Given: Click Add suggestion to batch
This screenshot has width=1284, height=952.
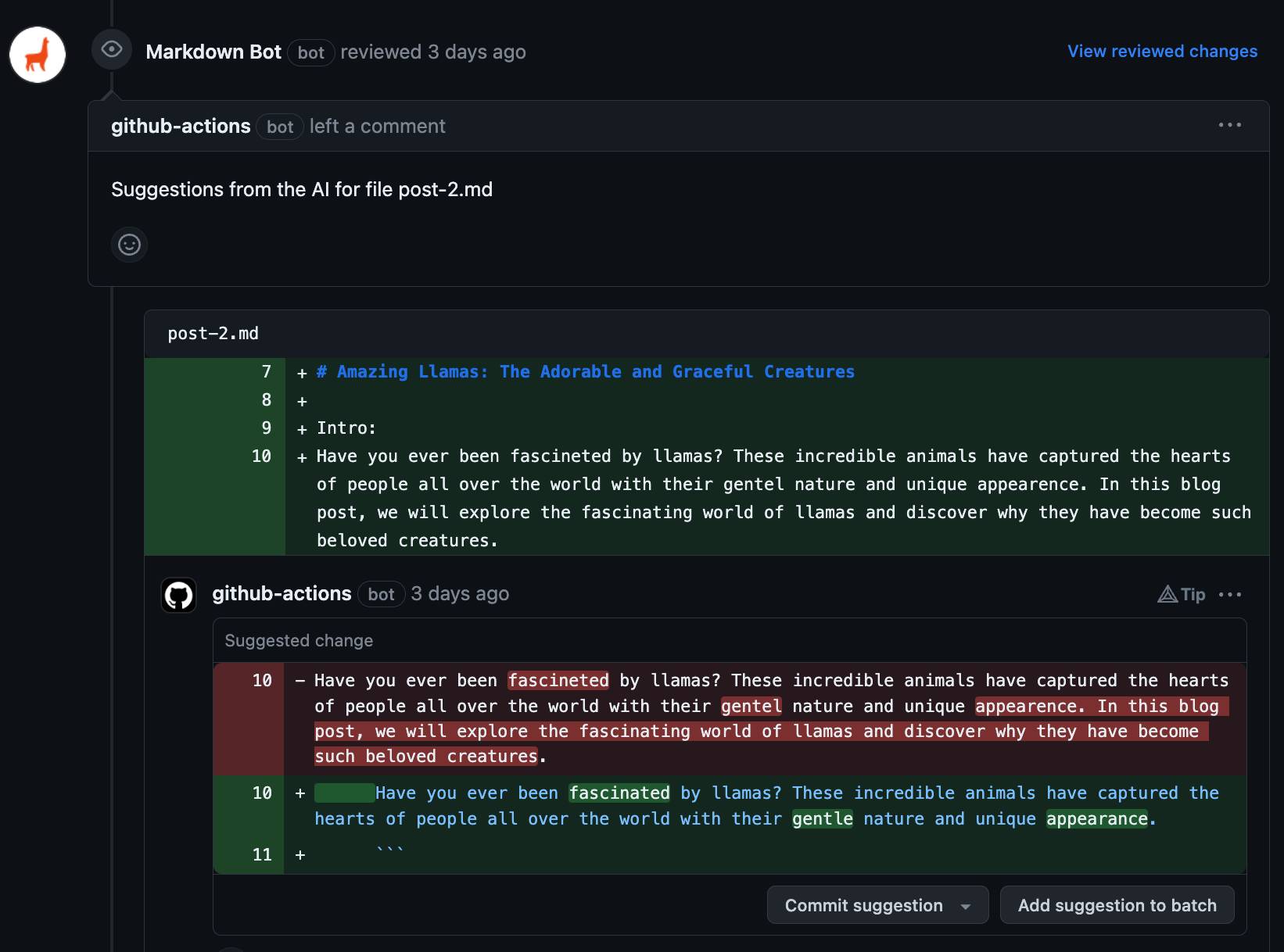Looking at the screenshot, I should [x=1117, y=905].
